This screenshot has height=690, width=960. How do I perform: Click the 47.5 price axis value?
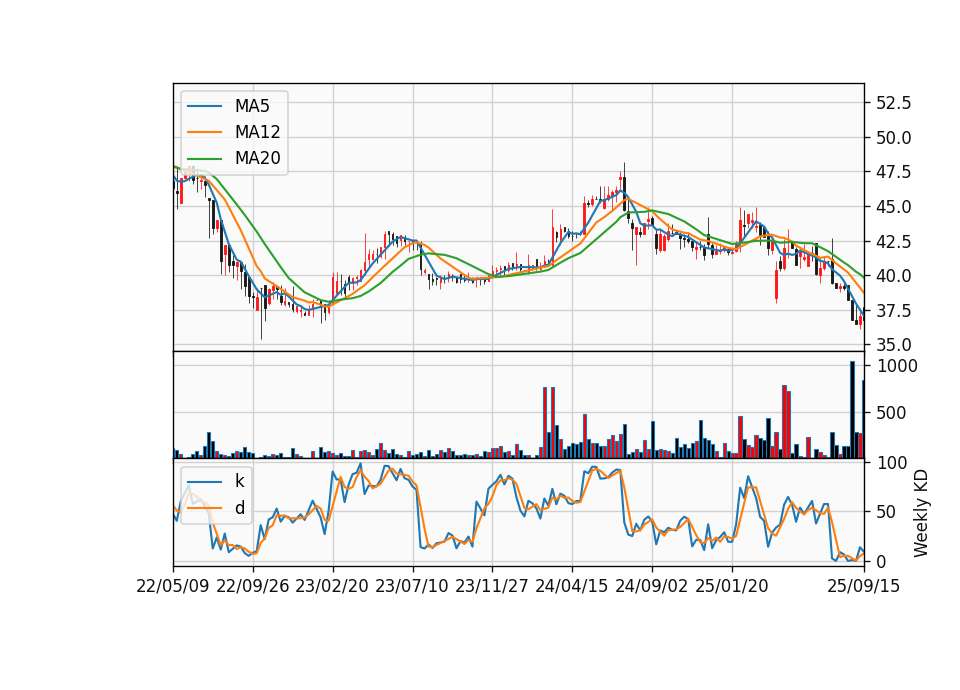click(893, 172)
